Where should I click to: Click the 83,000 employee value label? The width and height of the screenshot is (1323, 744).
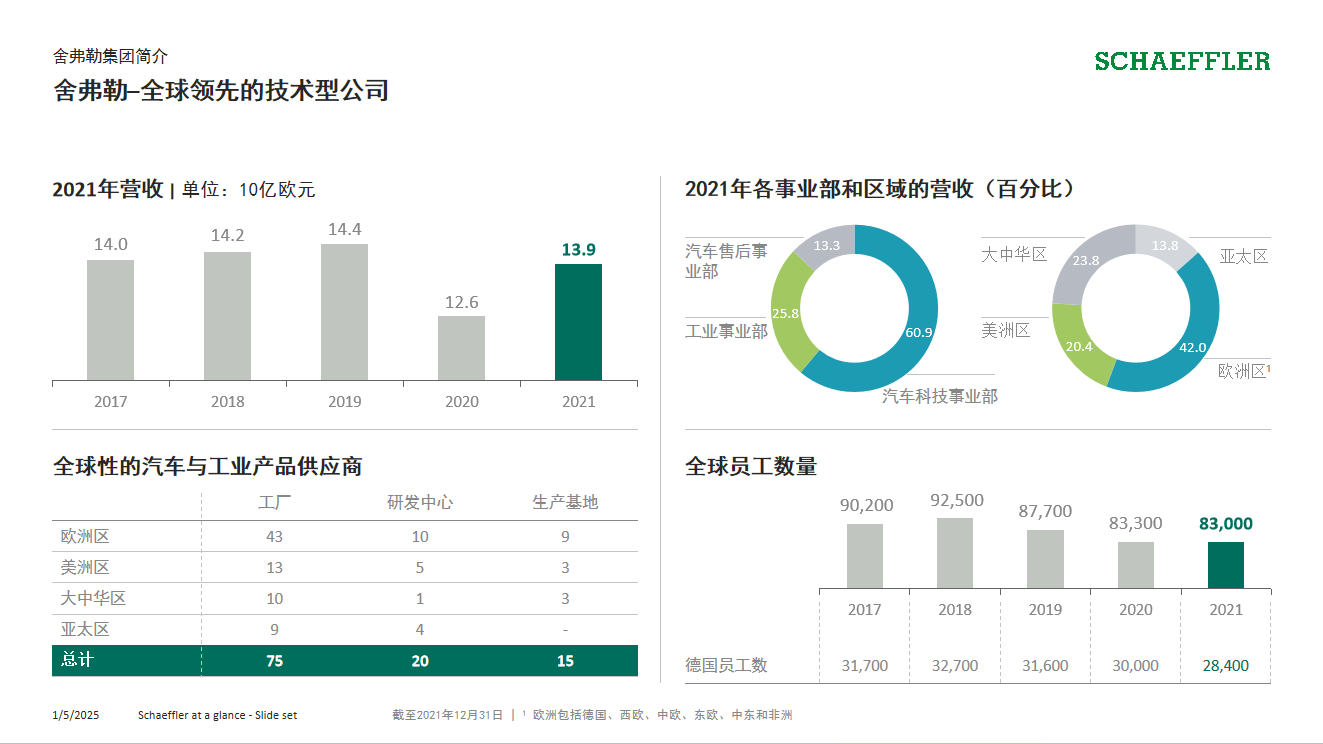1226,524
